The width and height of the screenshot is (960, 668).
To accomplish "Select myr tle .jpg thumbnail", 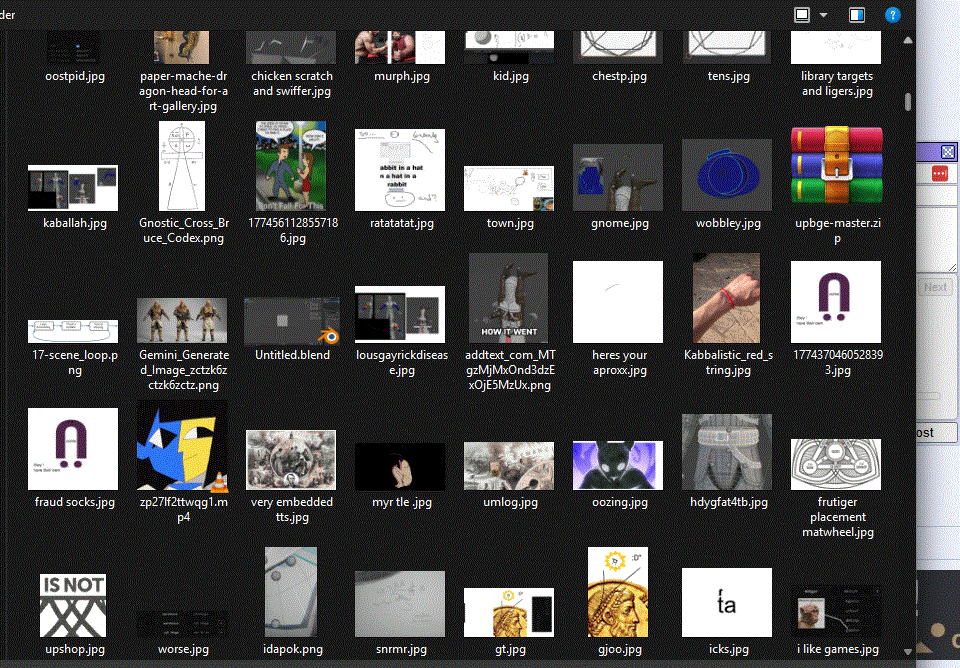I will coord(400,467).
